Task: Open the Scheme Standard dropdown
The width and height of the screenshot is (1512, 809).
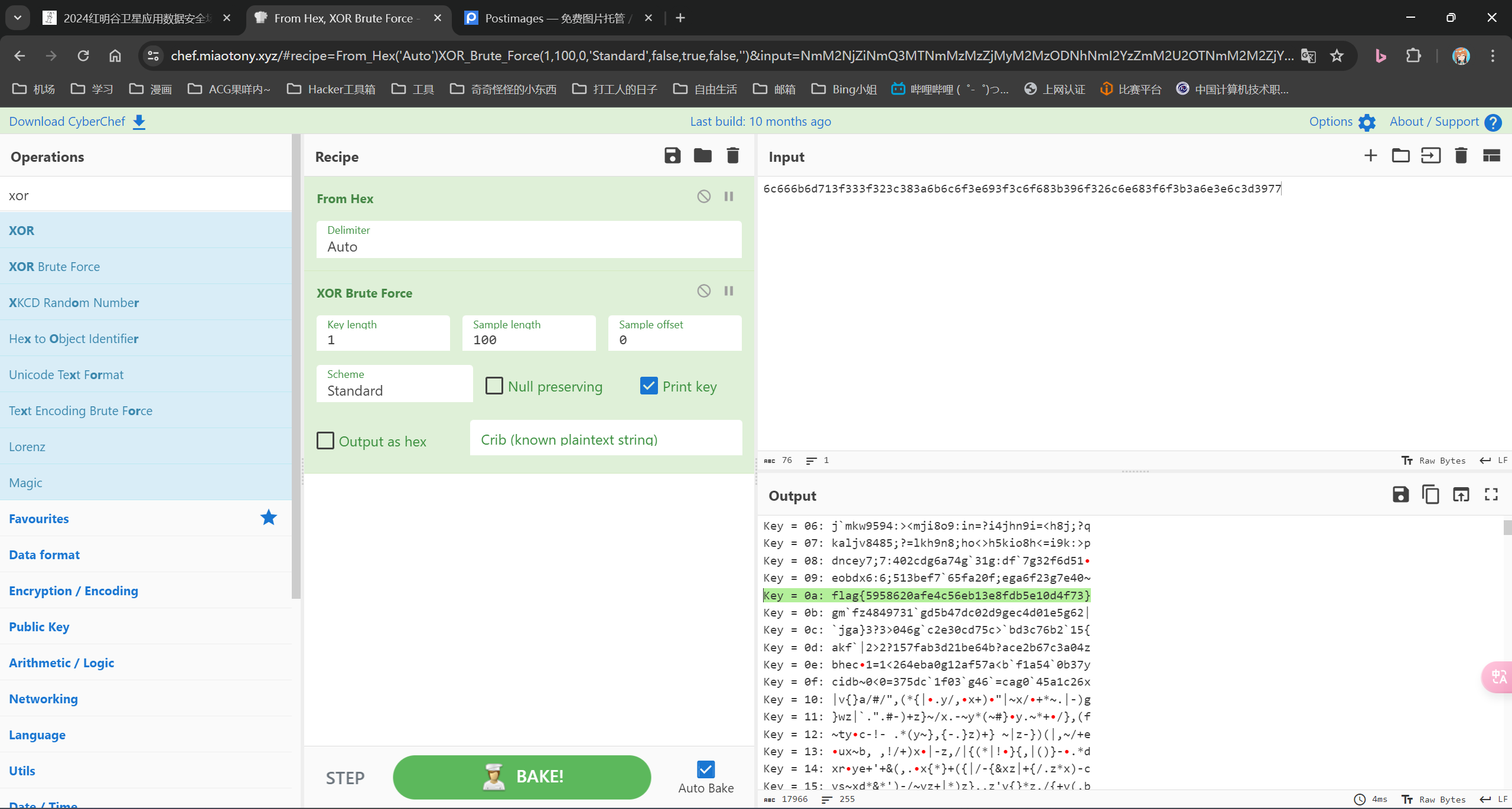Action: [x=395, y=384]
